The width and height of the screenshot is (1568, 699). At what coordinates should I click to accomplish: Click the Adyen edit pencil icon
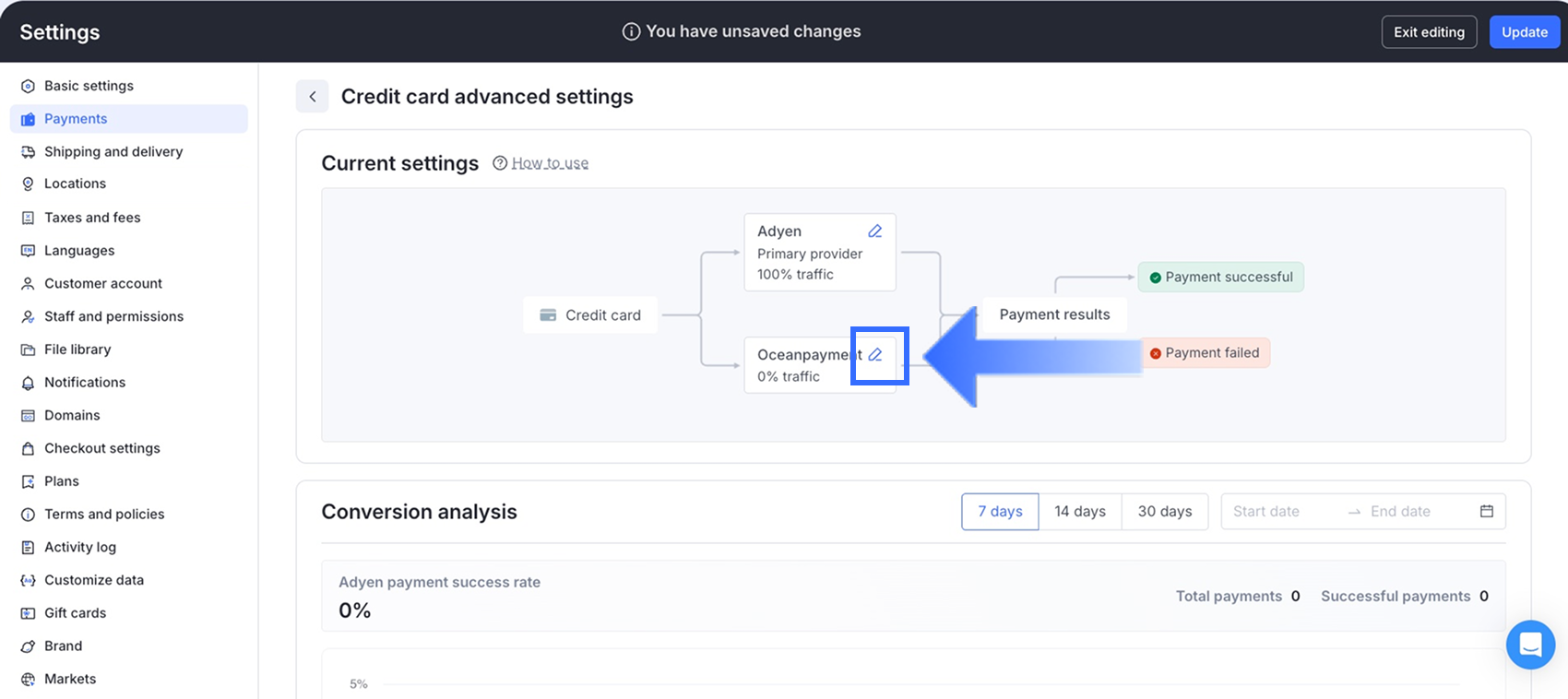coord(874,231)
